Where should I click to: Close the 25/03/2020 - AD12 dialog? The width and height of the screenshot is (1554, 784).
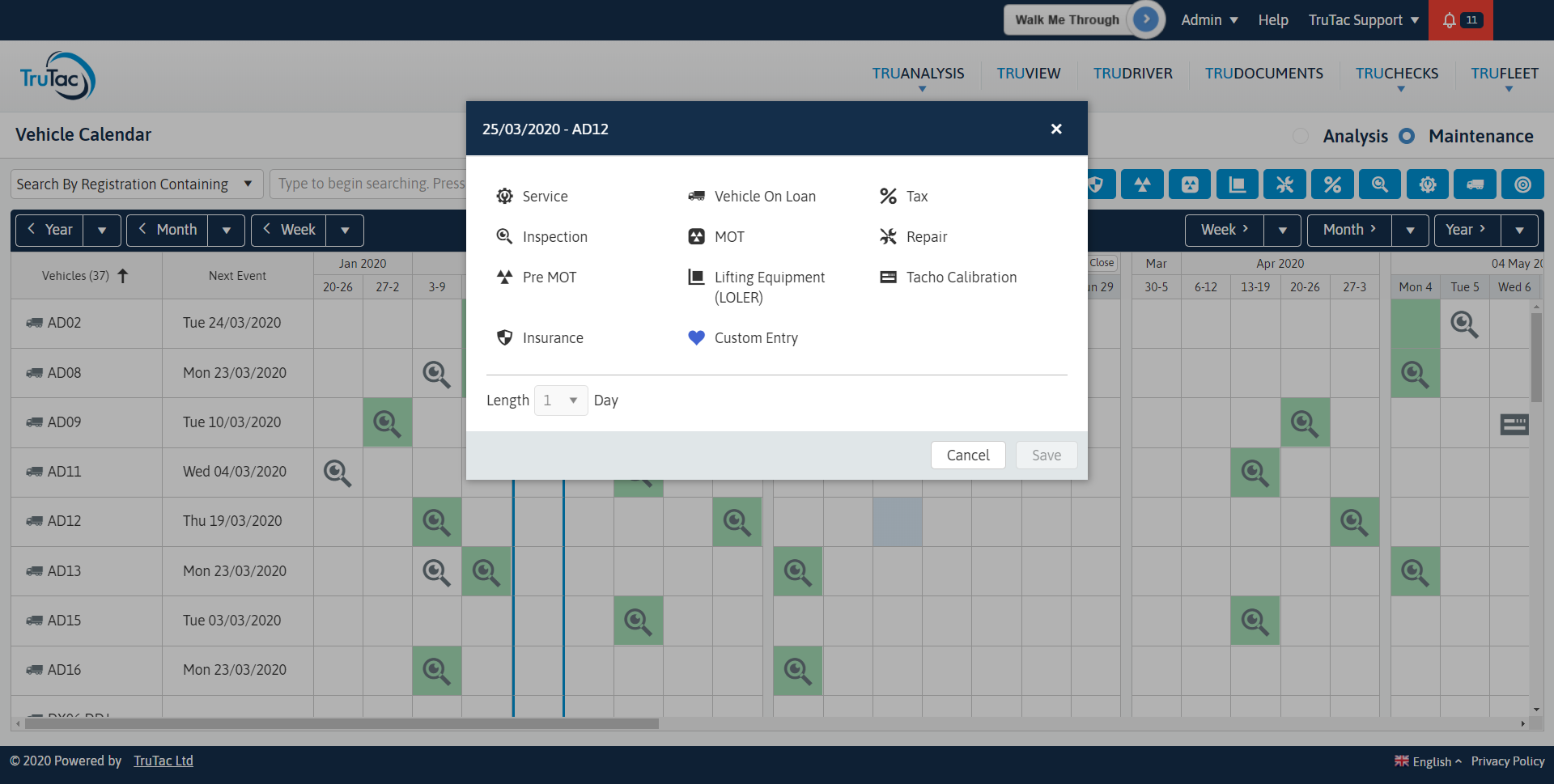pos(1055,129)
